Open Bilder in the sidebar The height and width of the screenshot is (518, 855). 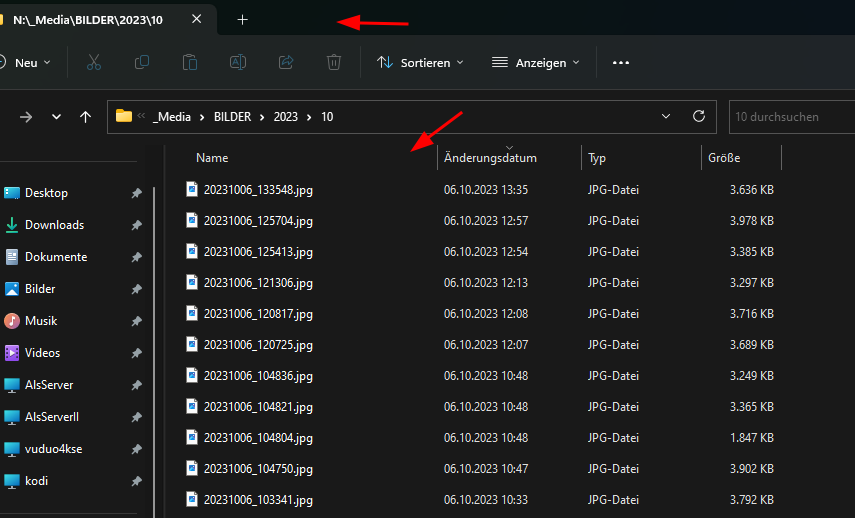[40, 289]
